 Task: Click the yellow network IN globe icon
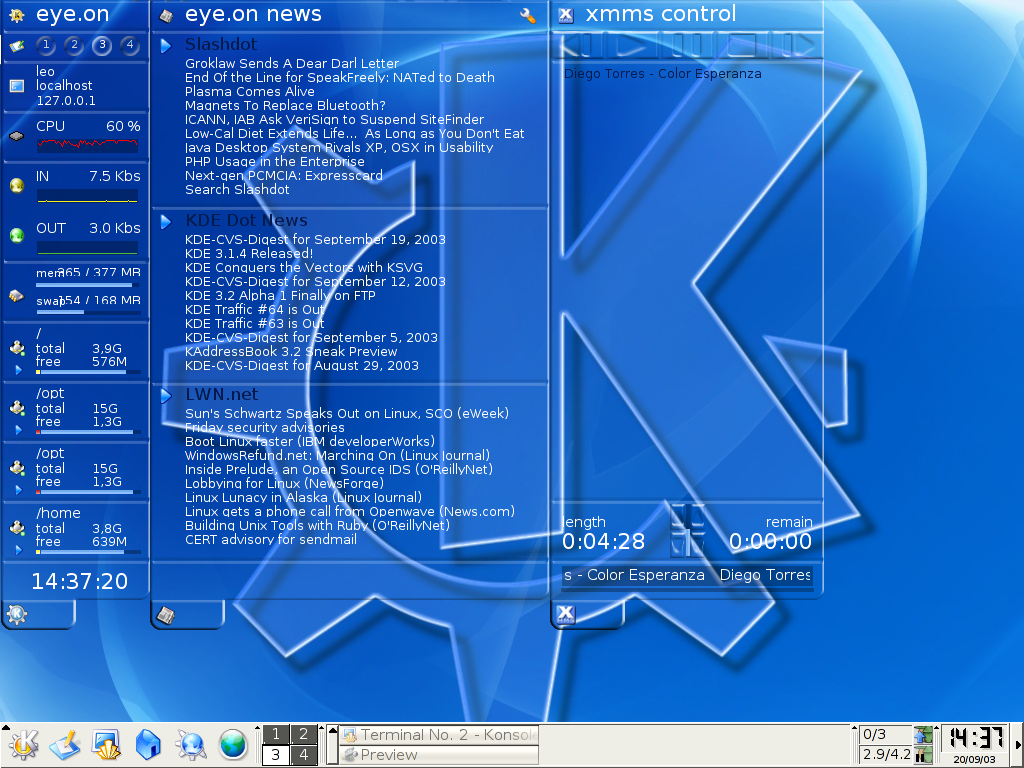tap(17, 185)
